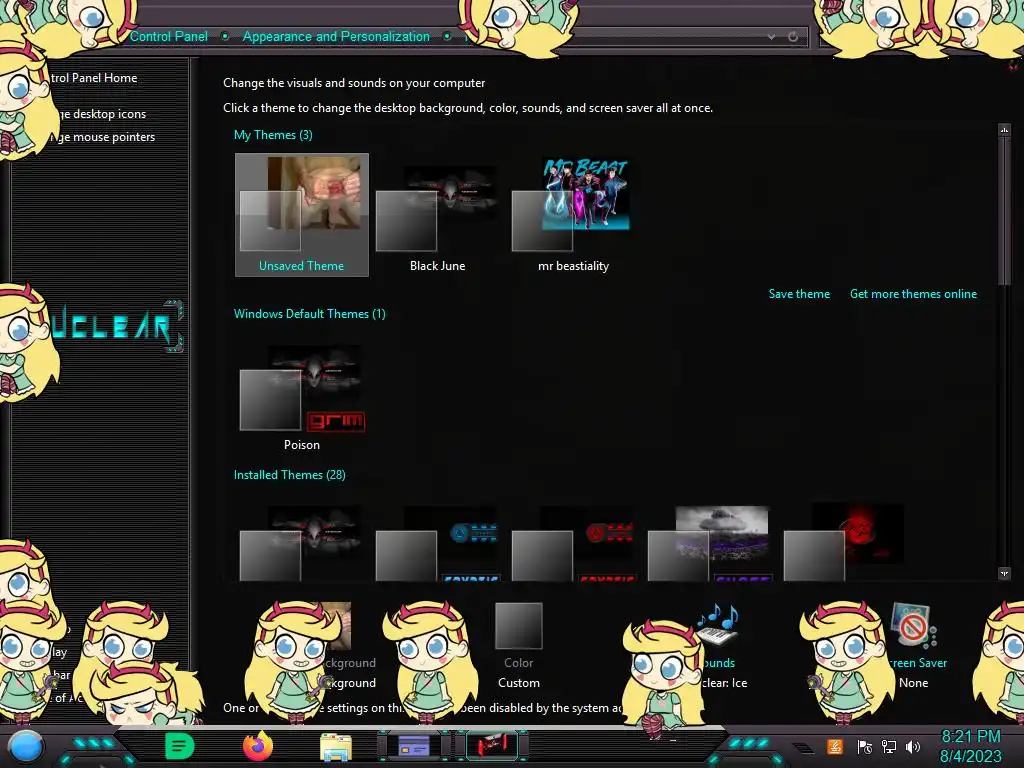This screenshot has width=1024, height=768.
Task: Open Change desktop icons link
Action: click(x=101, y=114)
